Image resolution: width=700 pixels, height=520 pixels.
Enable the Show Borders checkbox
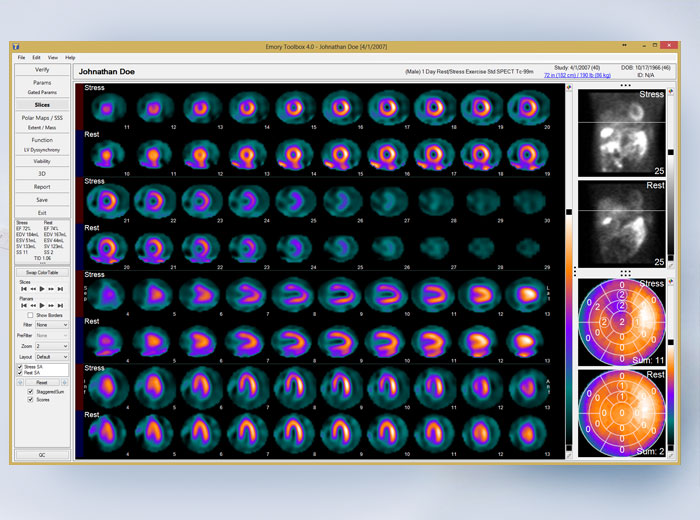[30, 315]
